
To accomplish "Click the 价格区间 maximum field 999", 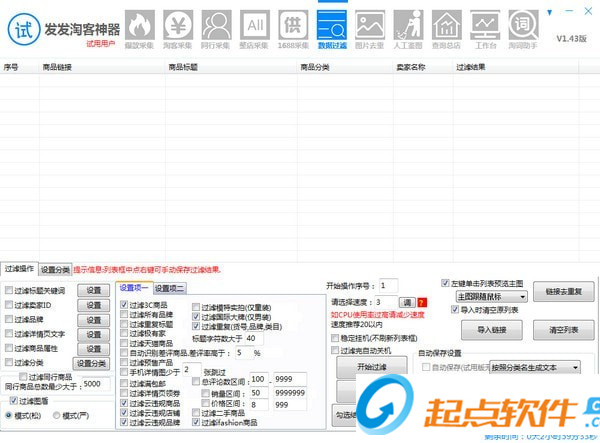I will 290,405.
